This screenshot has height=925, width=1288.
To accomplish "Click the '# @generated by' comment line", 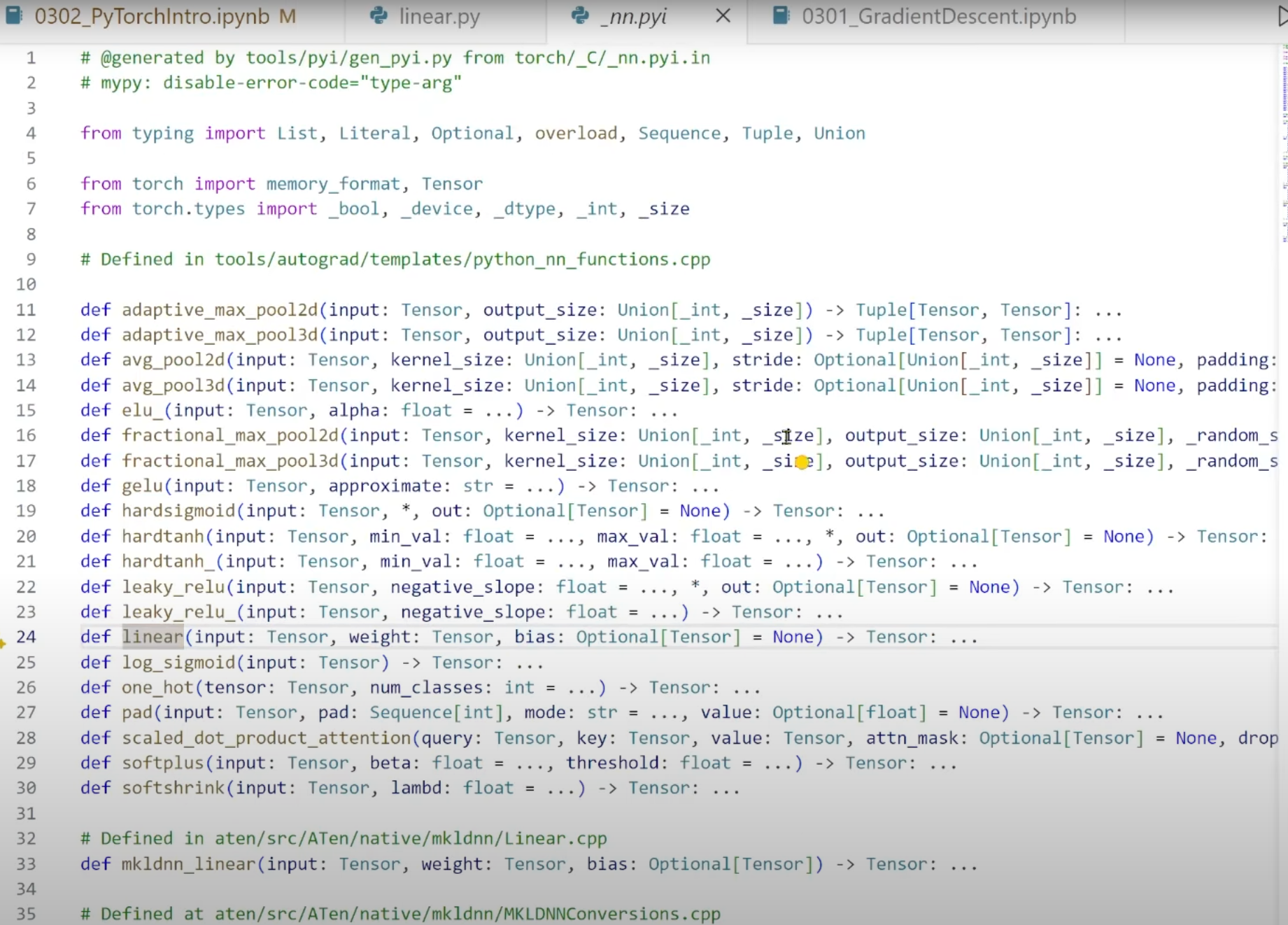I will click(x=395, y=58).
